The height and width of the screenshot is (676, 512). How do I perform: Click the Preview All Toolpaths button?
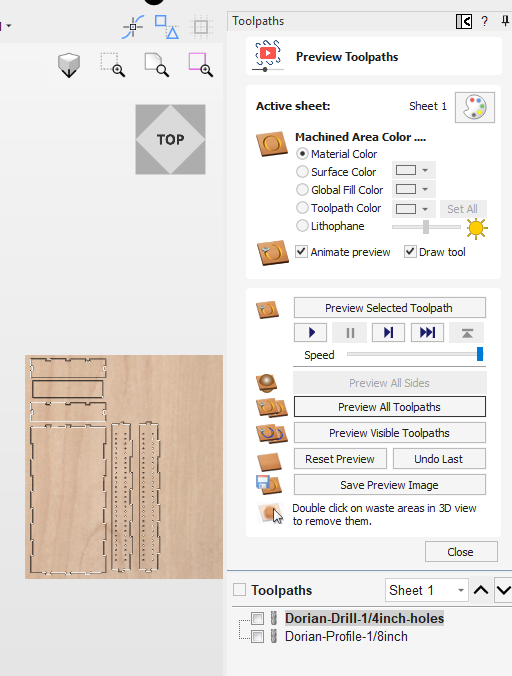pos(390,407)
